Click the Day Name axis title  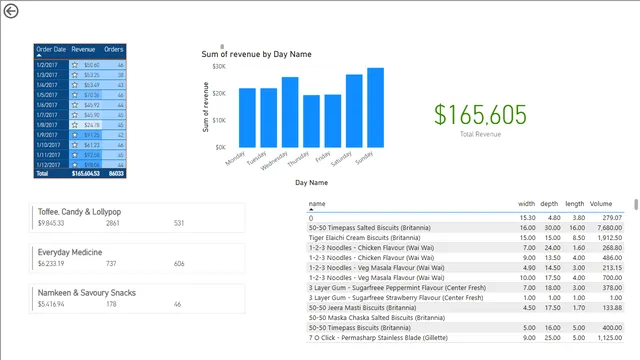(311, 182)
